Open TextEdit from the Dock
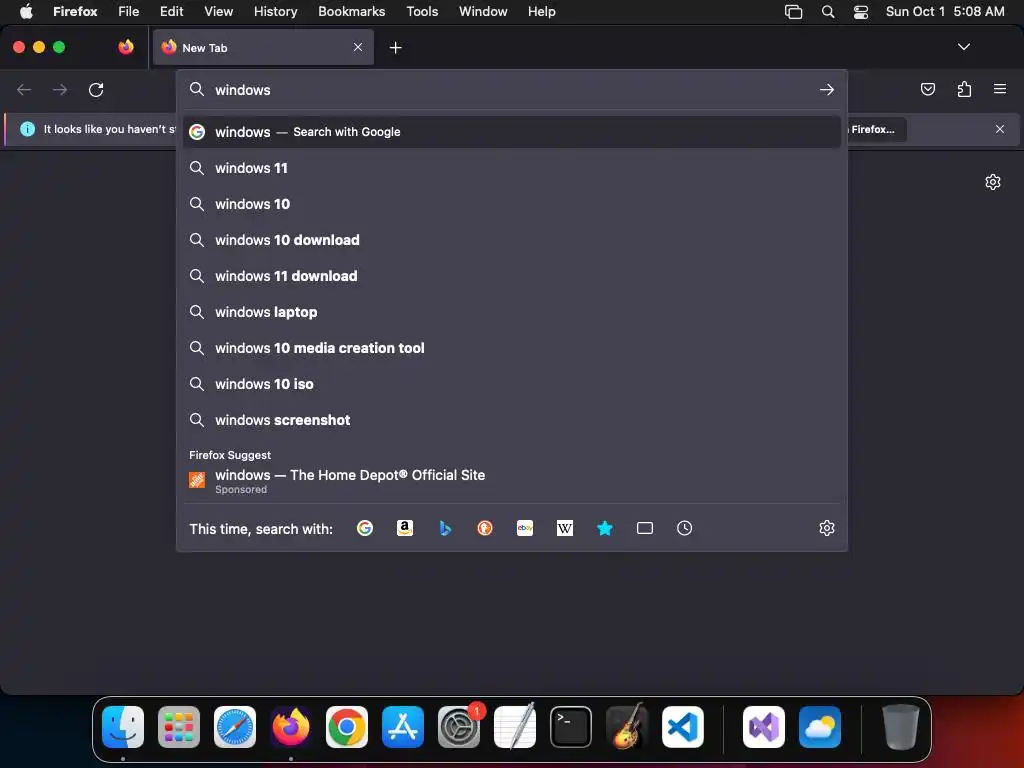This screenshot has height=768, width=1024. (x=515, y=726)
